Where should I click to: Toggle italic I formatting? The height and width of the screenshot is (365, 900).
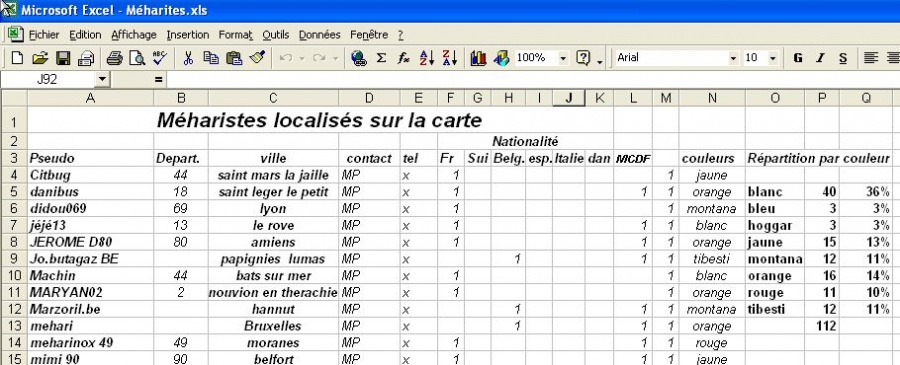coord(820,58)
